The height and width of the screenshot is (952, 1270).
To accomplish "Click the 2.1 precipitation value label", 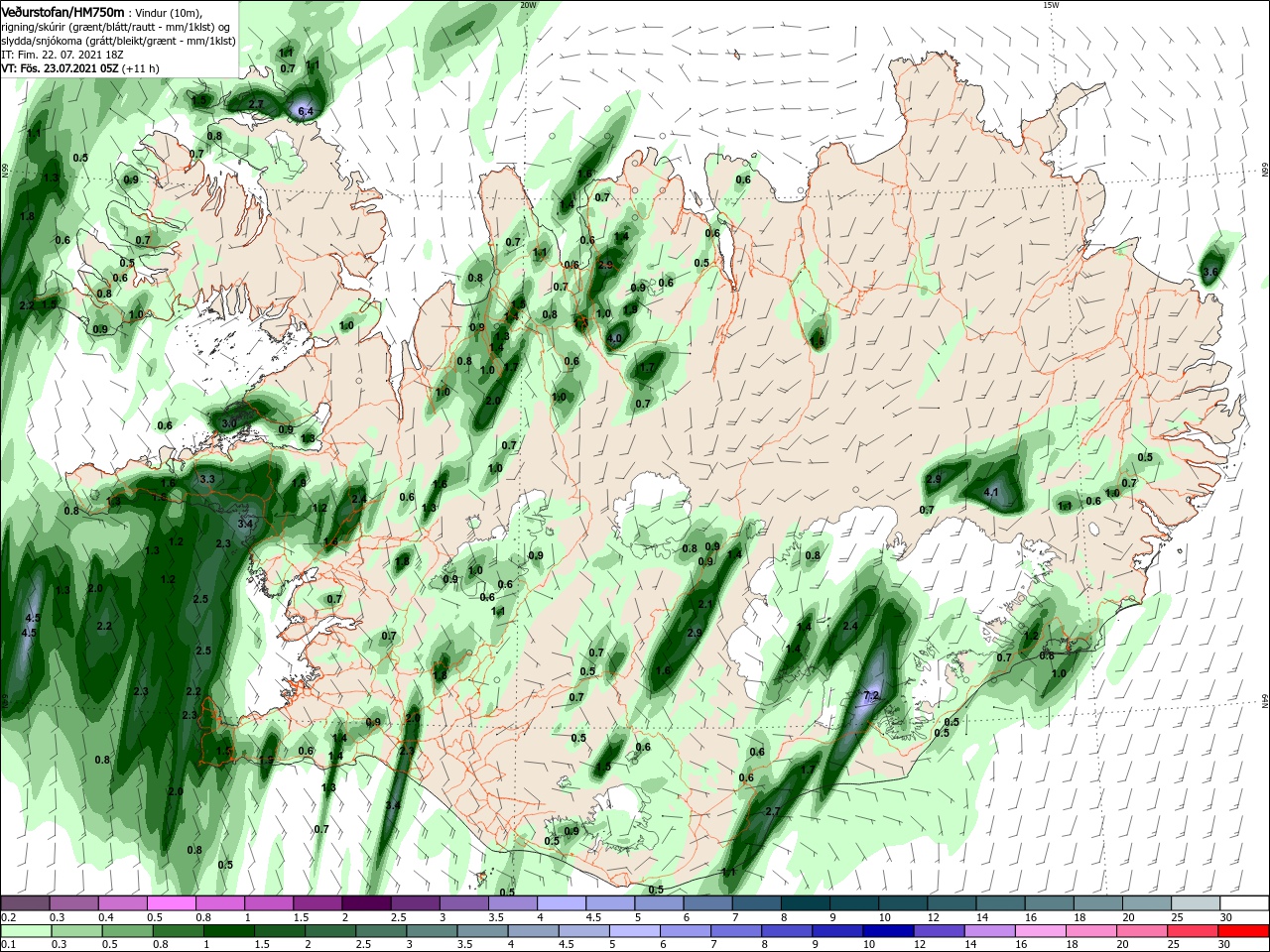I will 706,604.
